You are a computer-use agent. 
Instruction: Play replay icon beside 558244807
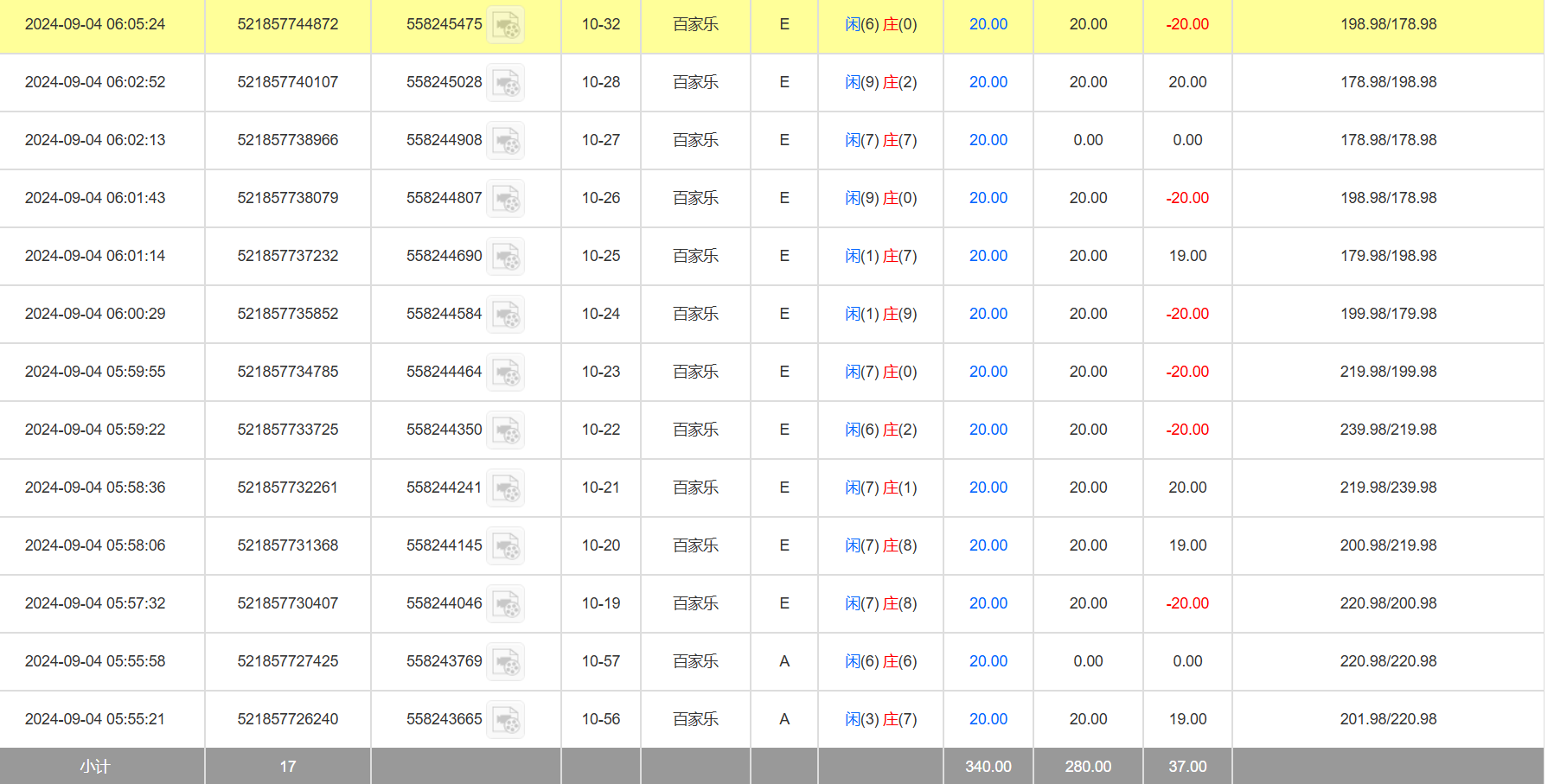tap(505, 199)
